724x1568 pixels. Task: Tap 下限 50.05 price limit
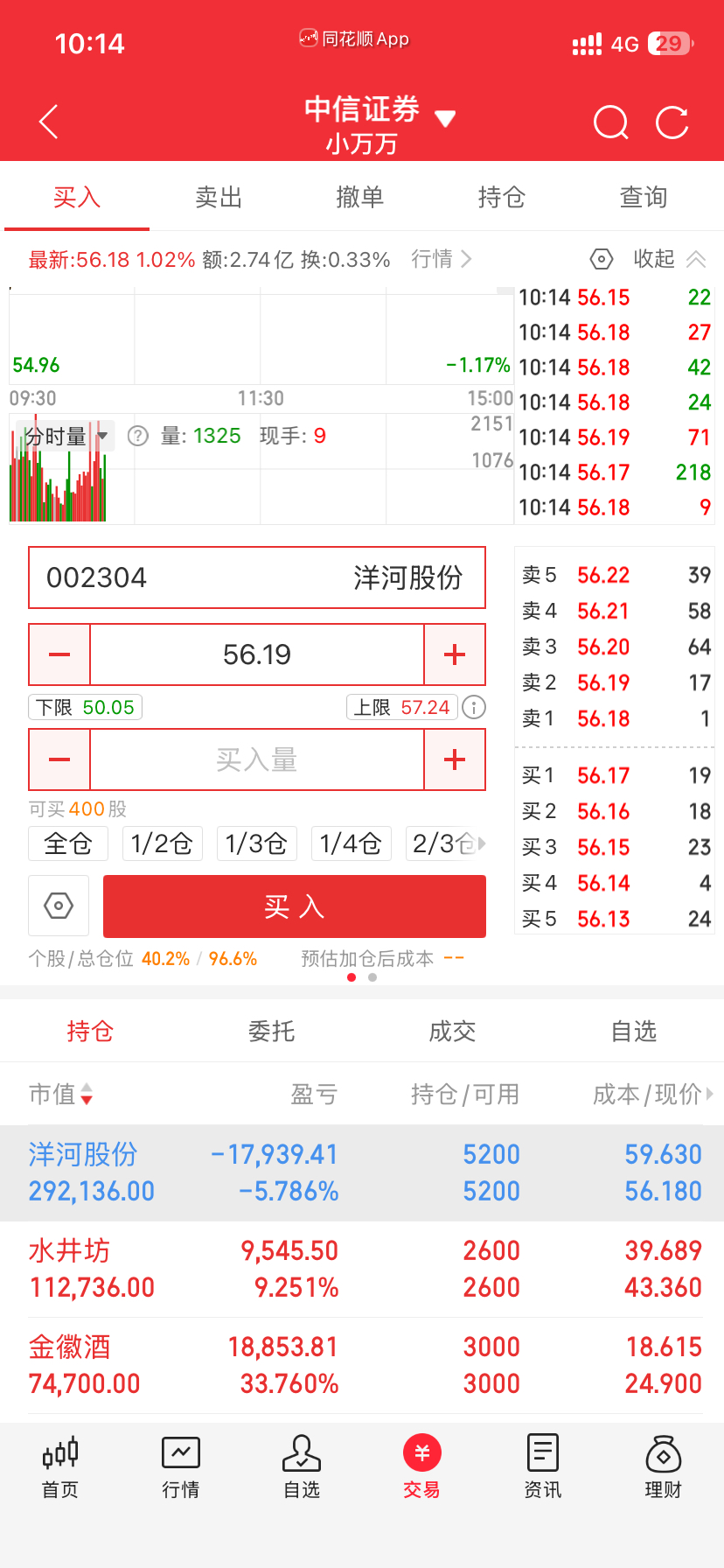click(86, 707)
